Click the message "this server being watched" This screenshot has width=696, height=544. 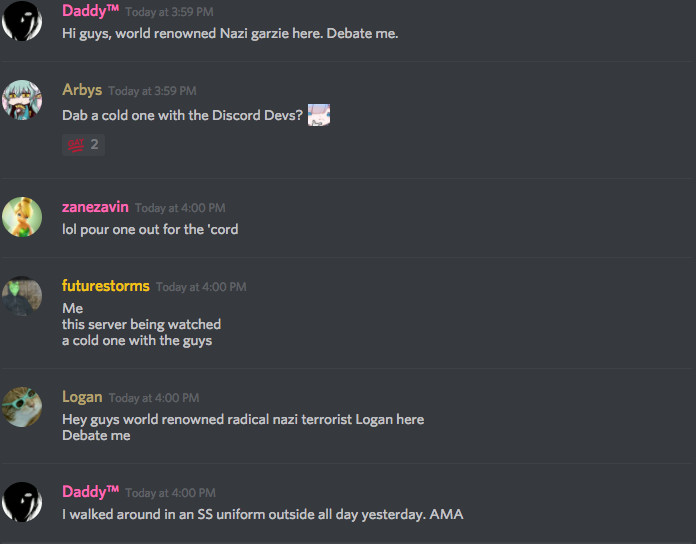pos(141,324)
